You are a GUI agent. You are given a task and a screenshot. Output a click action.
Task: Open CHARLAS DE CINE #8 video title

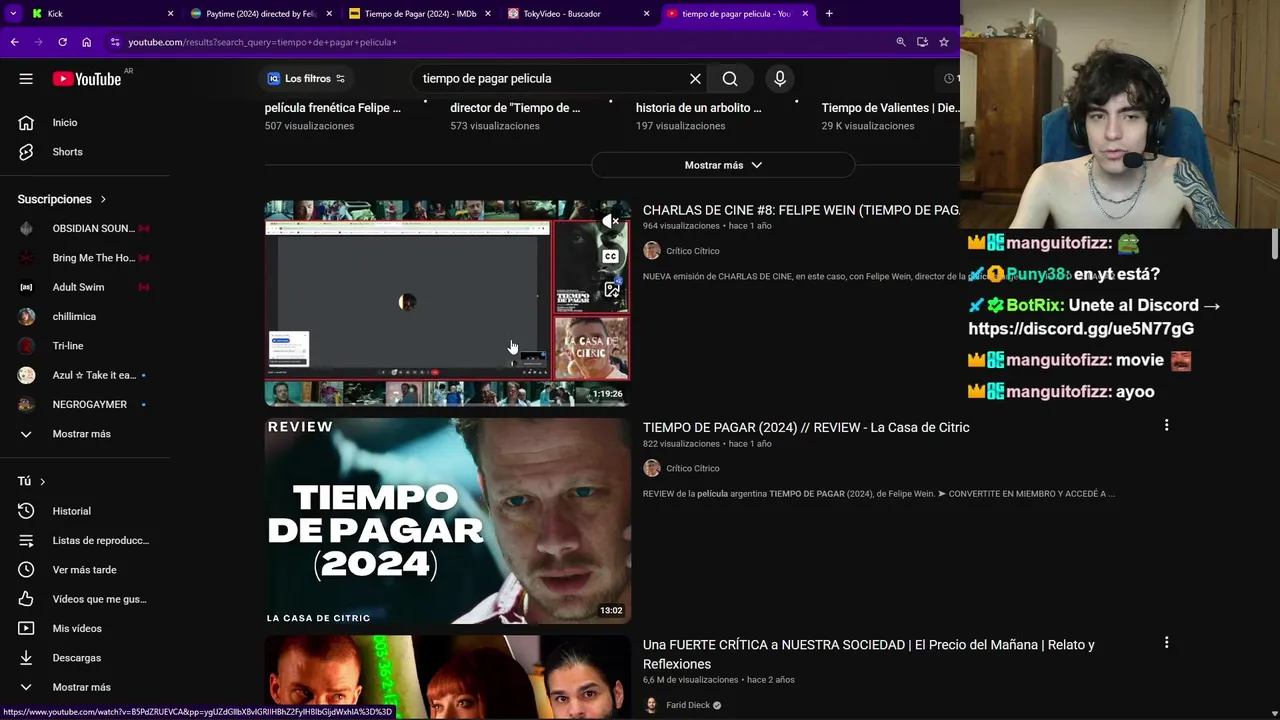801,210
